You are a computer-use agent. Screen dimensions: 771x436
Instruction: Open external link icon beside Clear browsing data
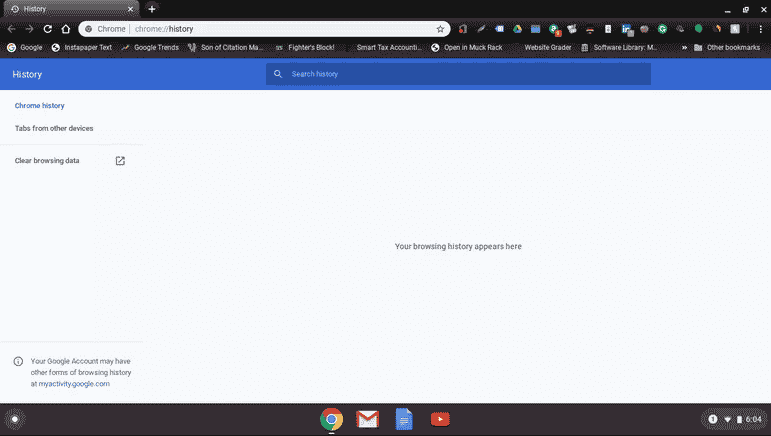(x=120, y=161)
